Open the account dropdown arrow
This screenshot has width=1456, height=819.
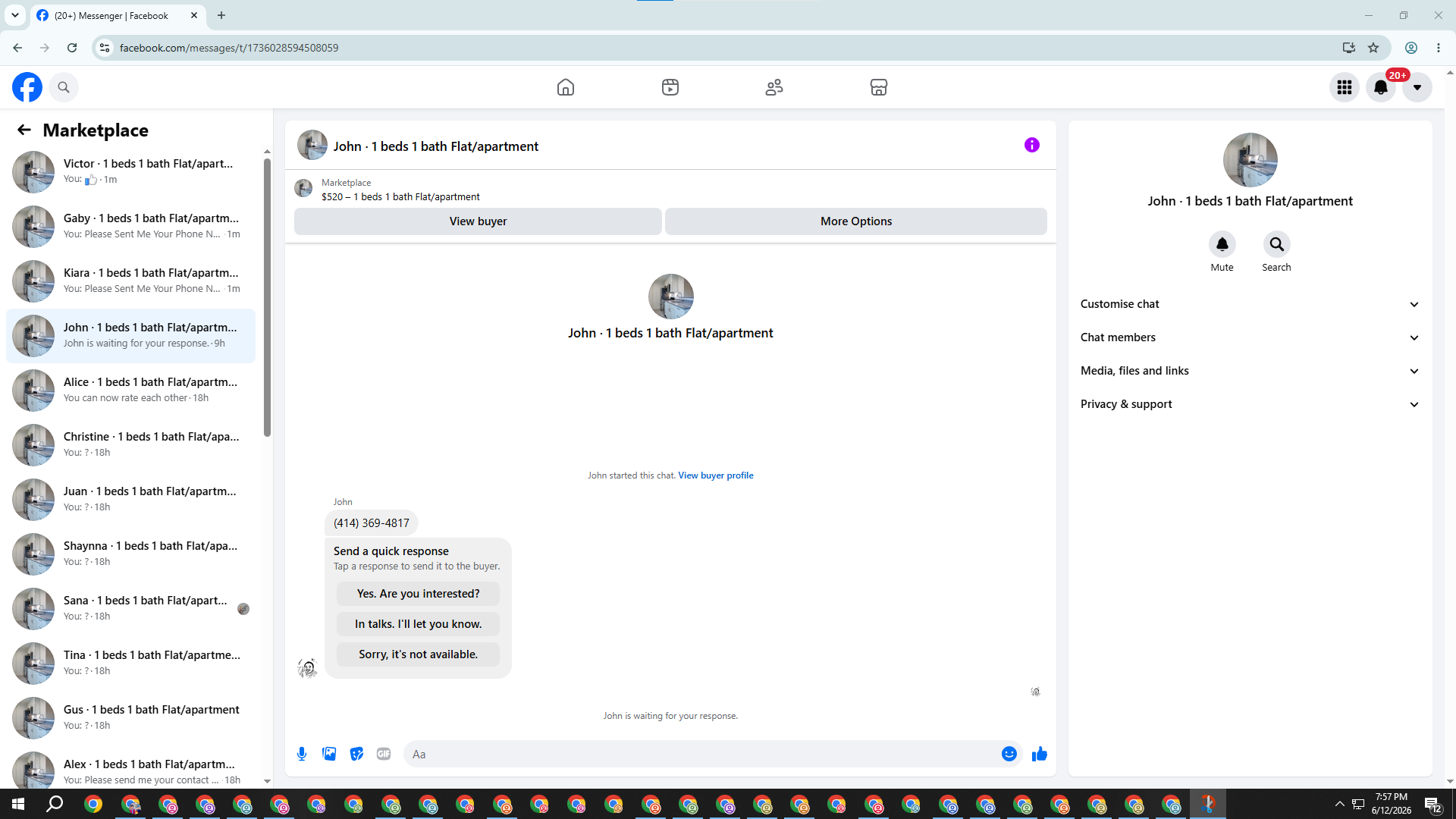[1417, 87]
